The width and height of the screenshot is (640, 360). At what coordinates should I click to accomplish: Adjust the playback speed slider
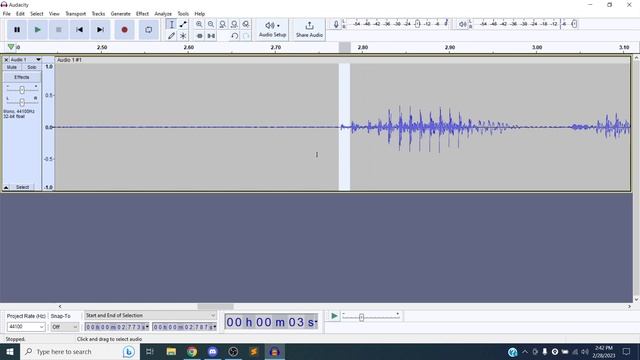coord(361,317)
